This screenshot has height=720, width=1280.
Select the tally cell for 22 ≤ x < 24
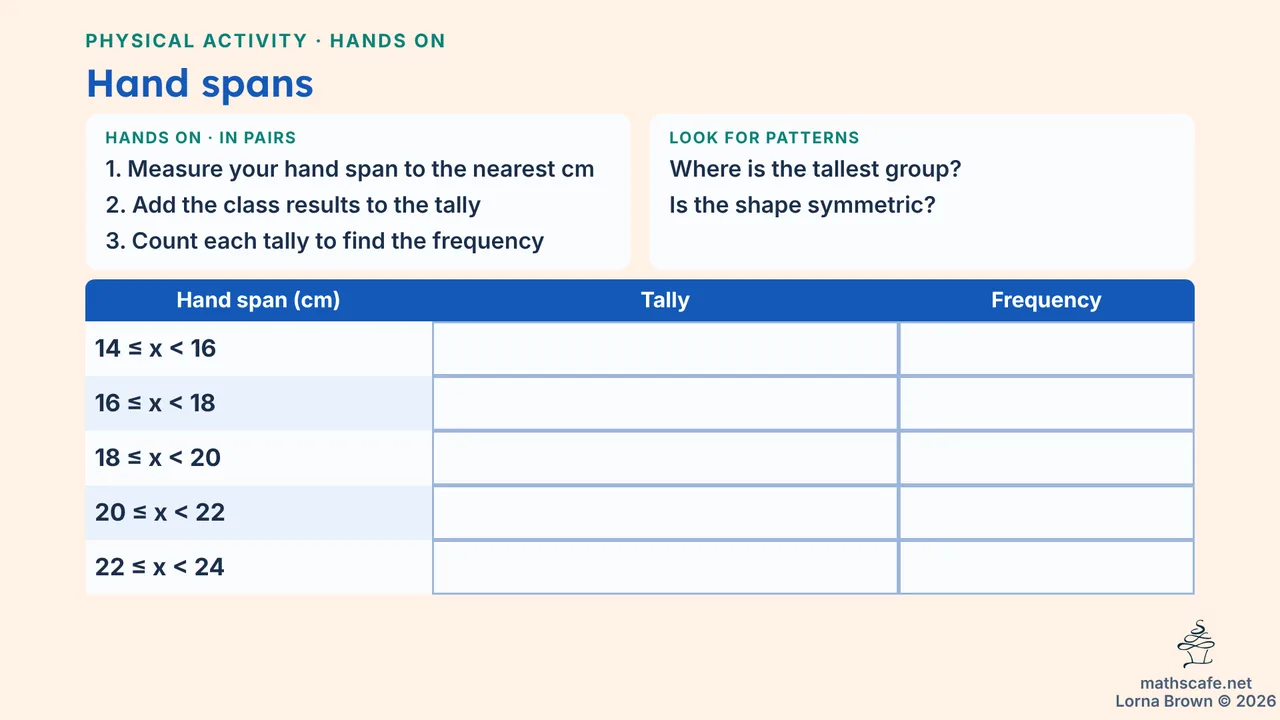coord(666,567)
